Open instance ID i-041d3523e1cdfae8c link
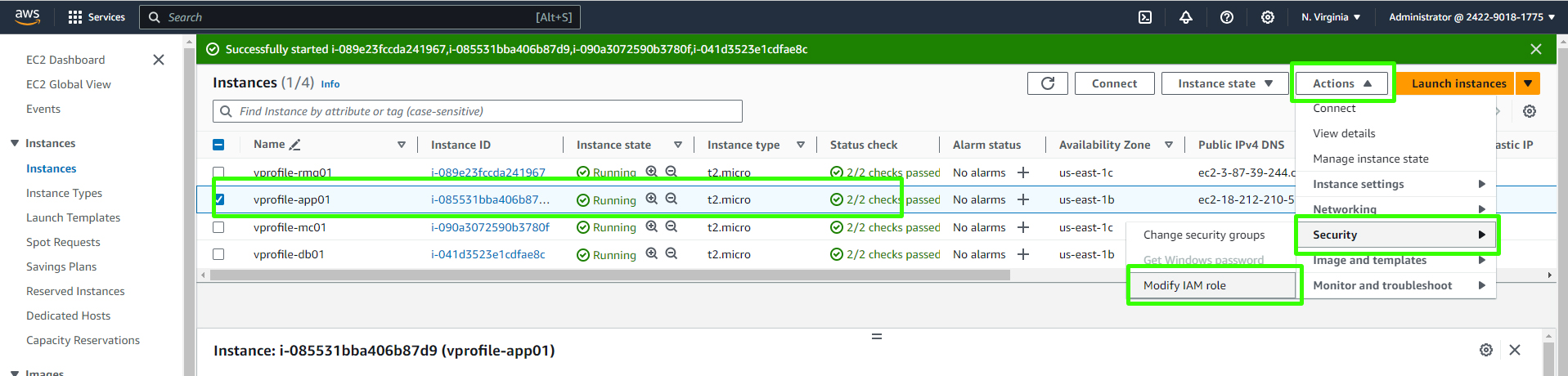The image size is (1568, 376). (x=487, y=254)
